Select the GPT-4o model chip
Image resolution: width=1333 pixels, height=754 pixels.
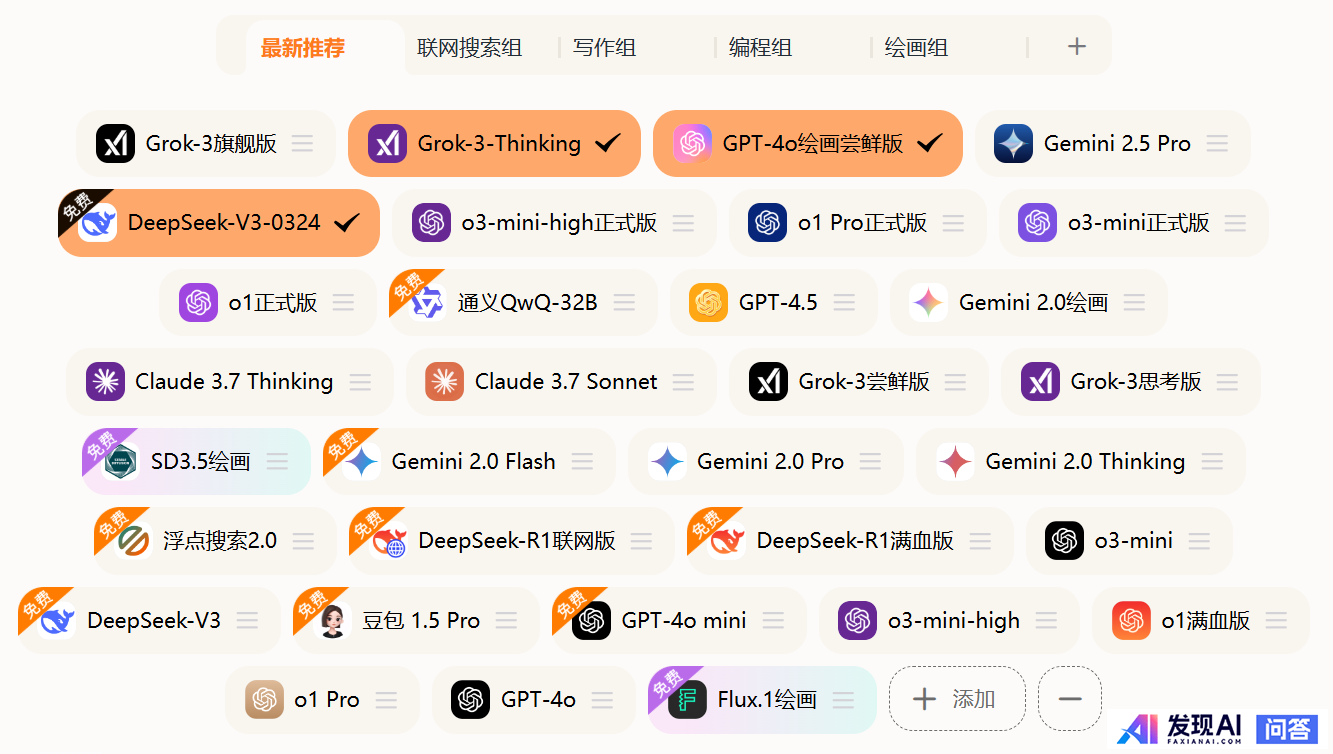(533, 700)
